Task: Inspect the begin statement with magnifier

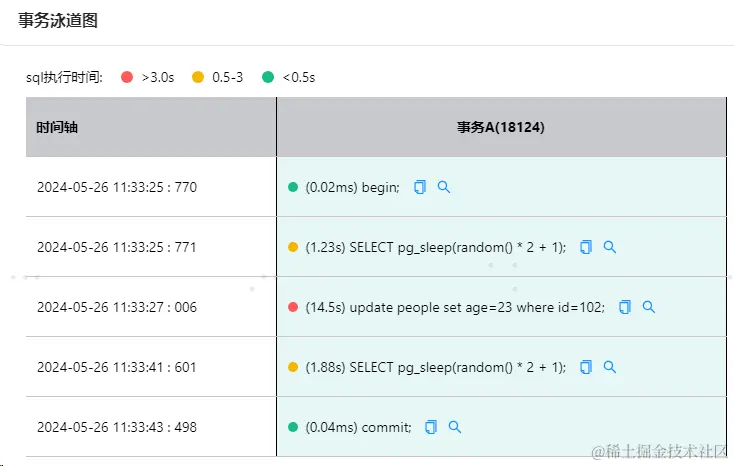Action: pyautogui.click(x=444, y=187)
